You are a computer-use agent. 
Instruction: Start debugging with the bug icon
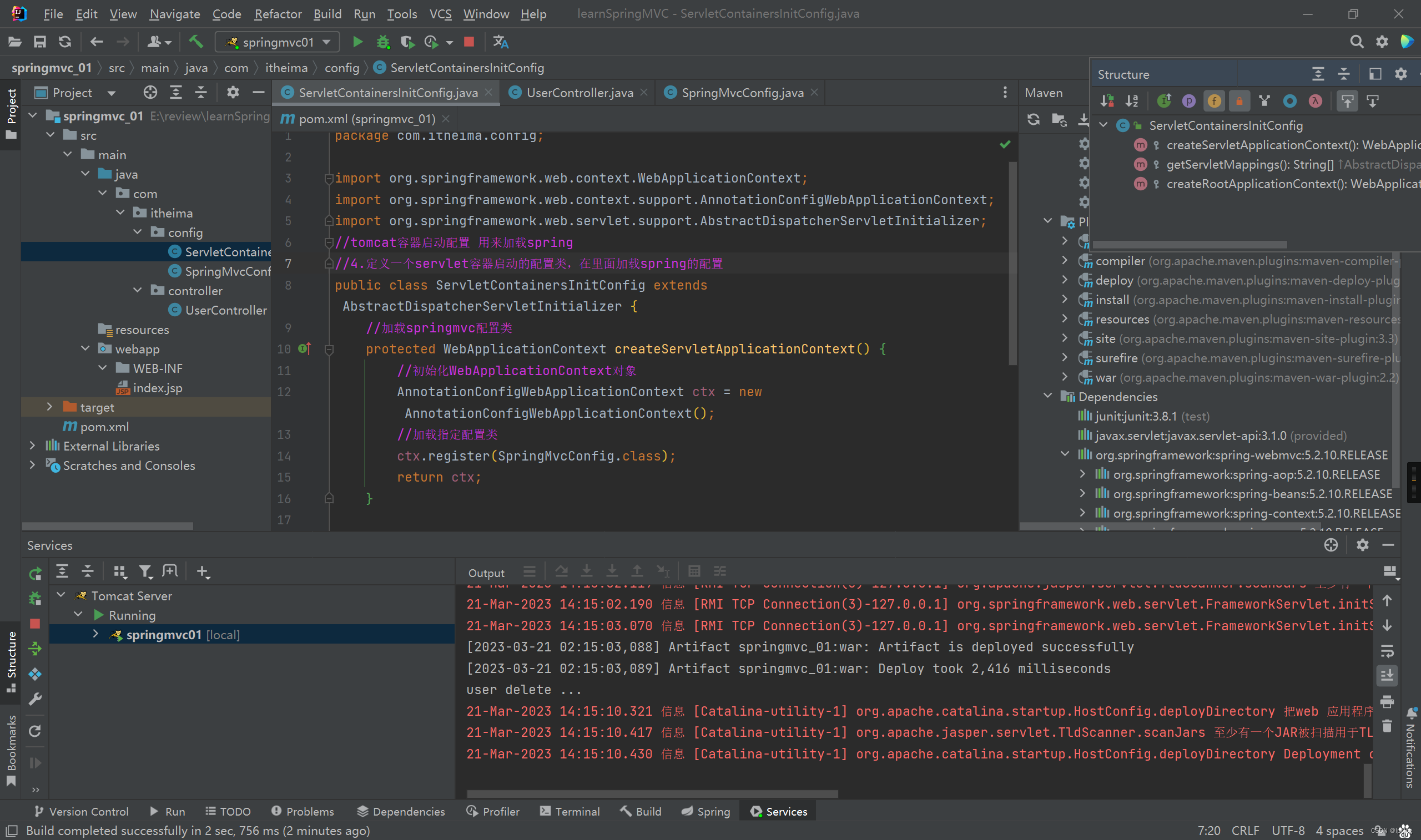(383, 42)
